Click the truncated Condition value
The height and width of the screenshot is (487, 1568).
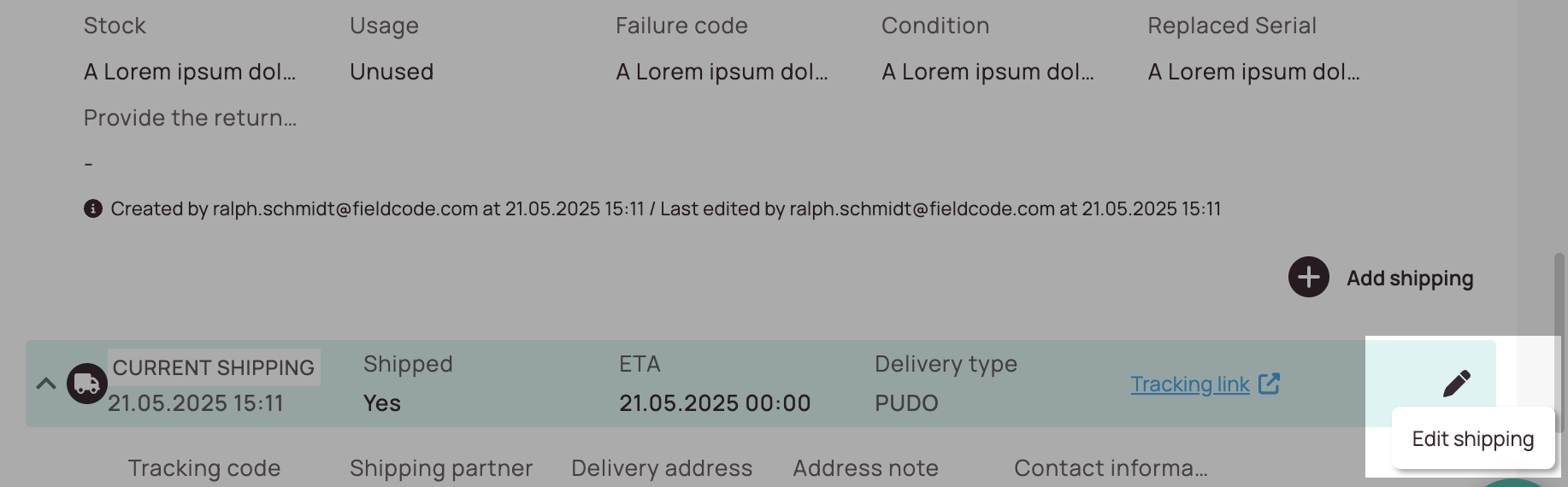pos(987,72)
